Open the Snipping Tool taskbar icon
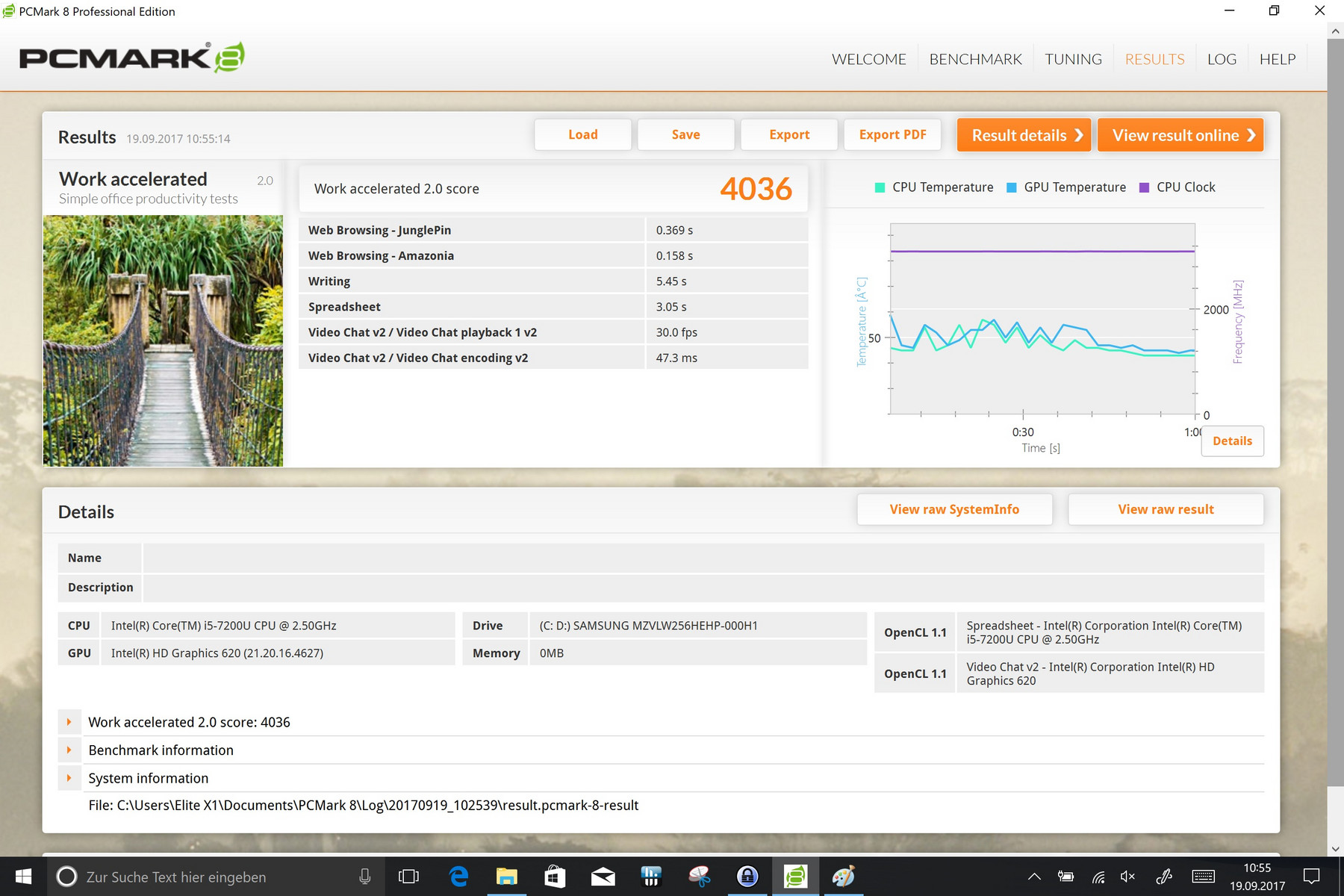The image size is (1344, 896). click(699, 877)
